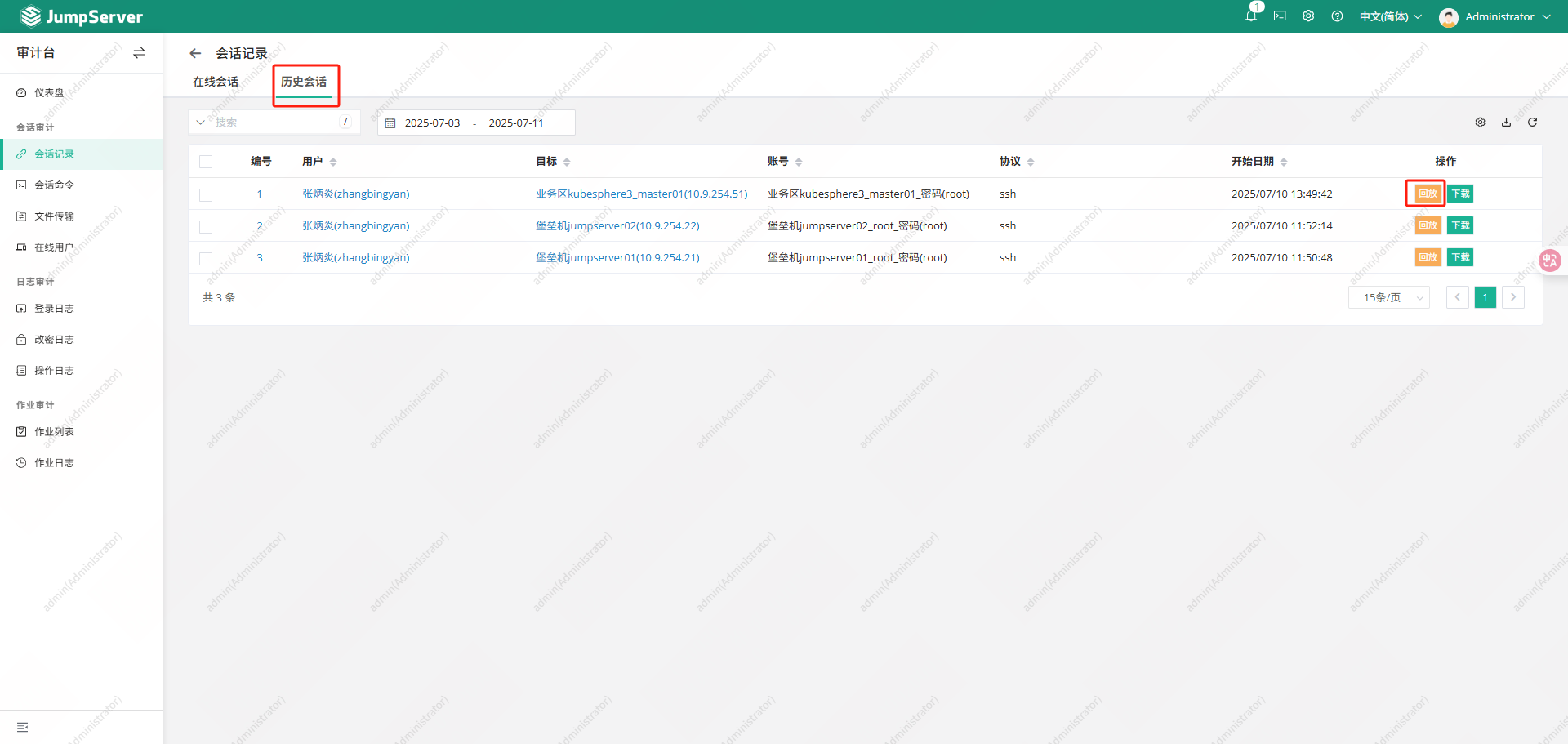Open 登录日志 in sidebar
Viewport: 1568px width, 744px height.
coord(82,309)
